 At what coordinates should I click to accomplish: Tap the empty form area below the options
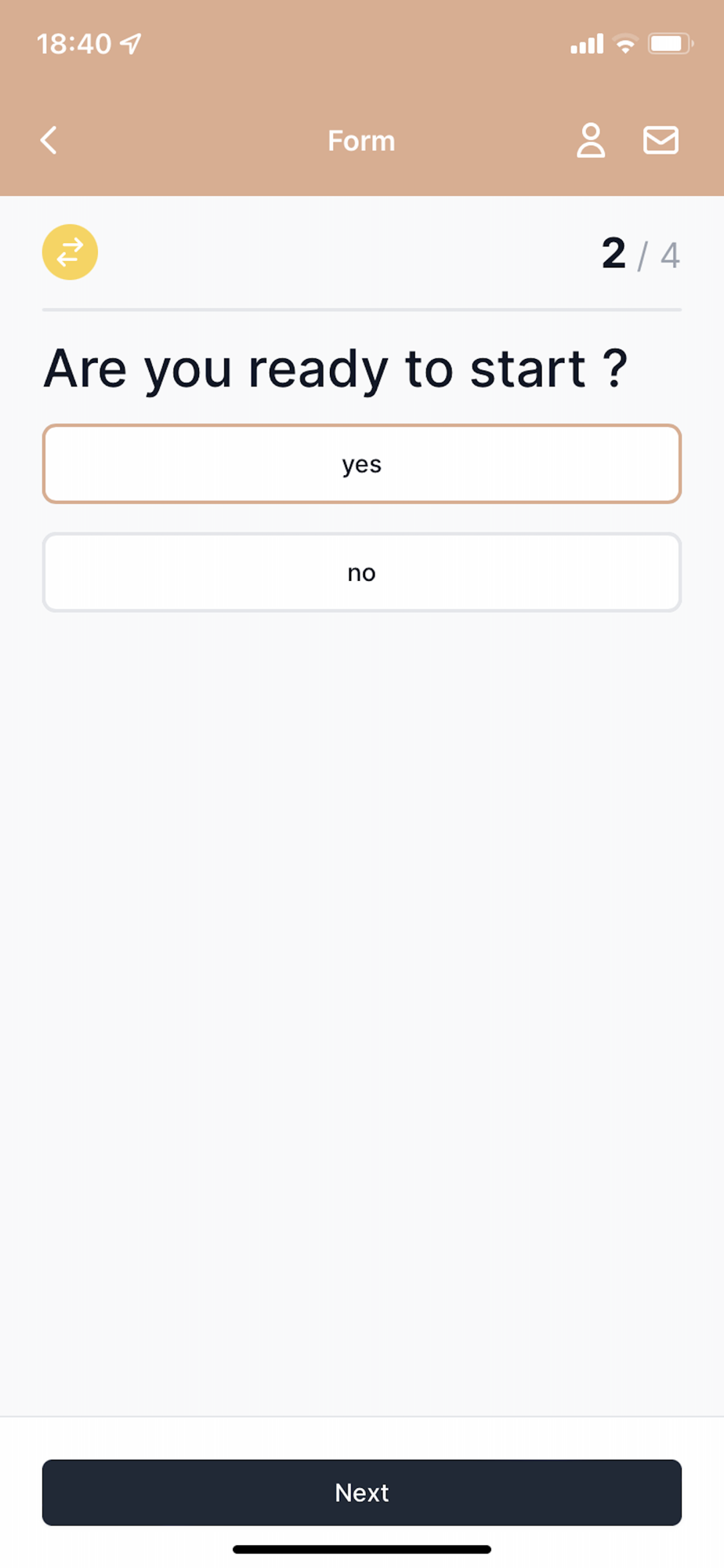click(362, 980)
